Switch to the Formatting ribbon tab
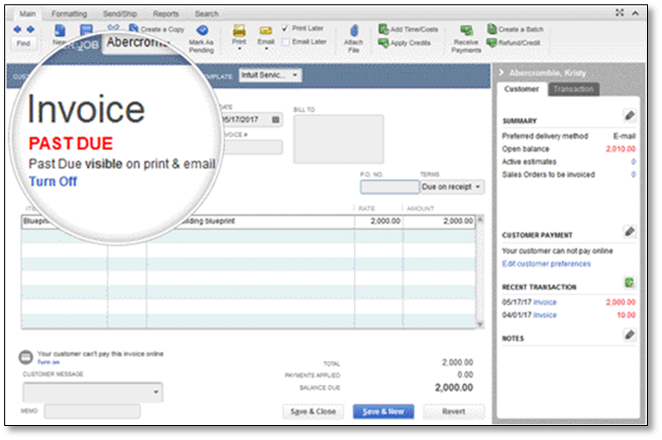662x440 pixels. pyautogui.click(x=69, y=14)
